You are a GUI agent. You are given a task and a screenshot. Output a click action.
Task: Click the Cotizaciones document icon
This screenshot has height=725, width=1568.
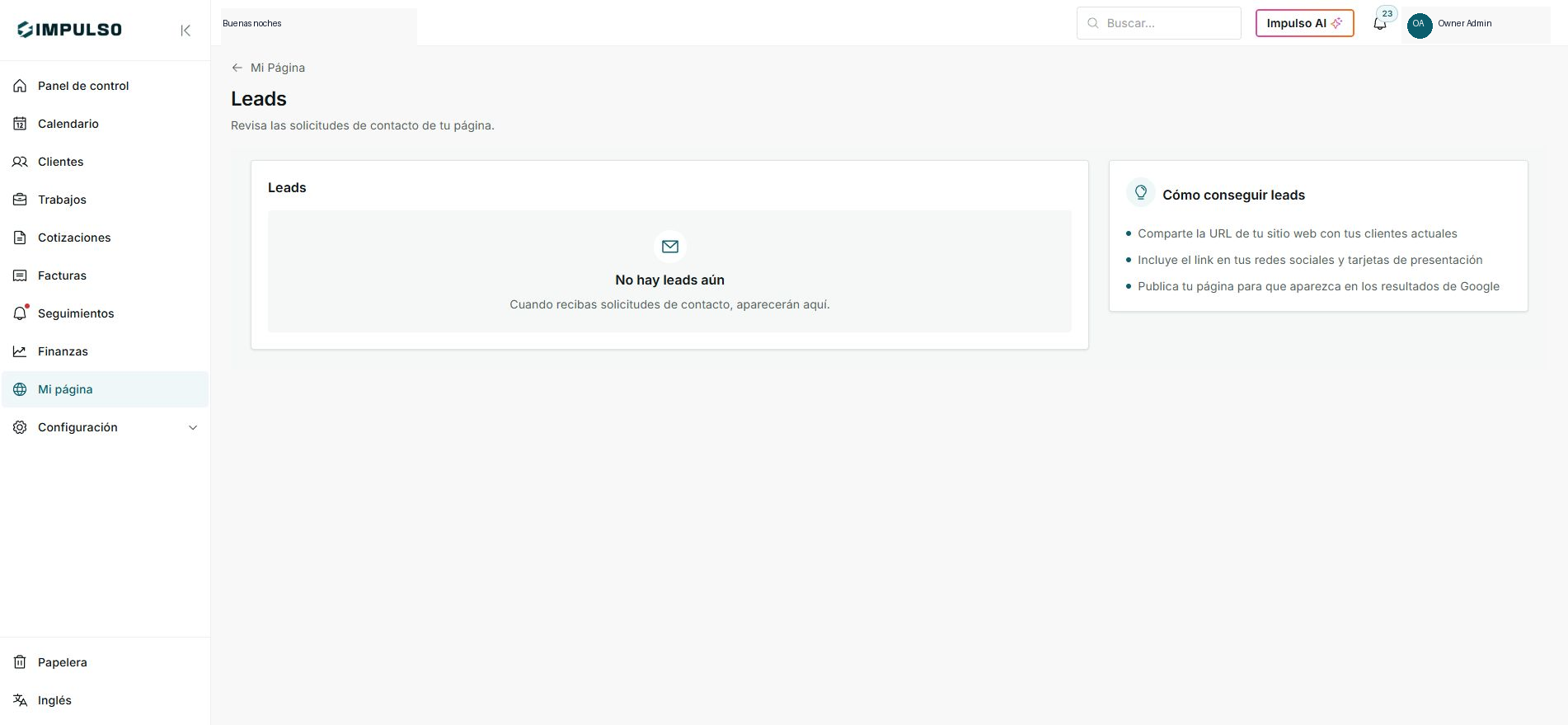[20, 238]
